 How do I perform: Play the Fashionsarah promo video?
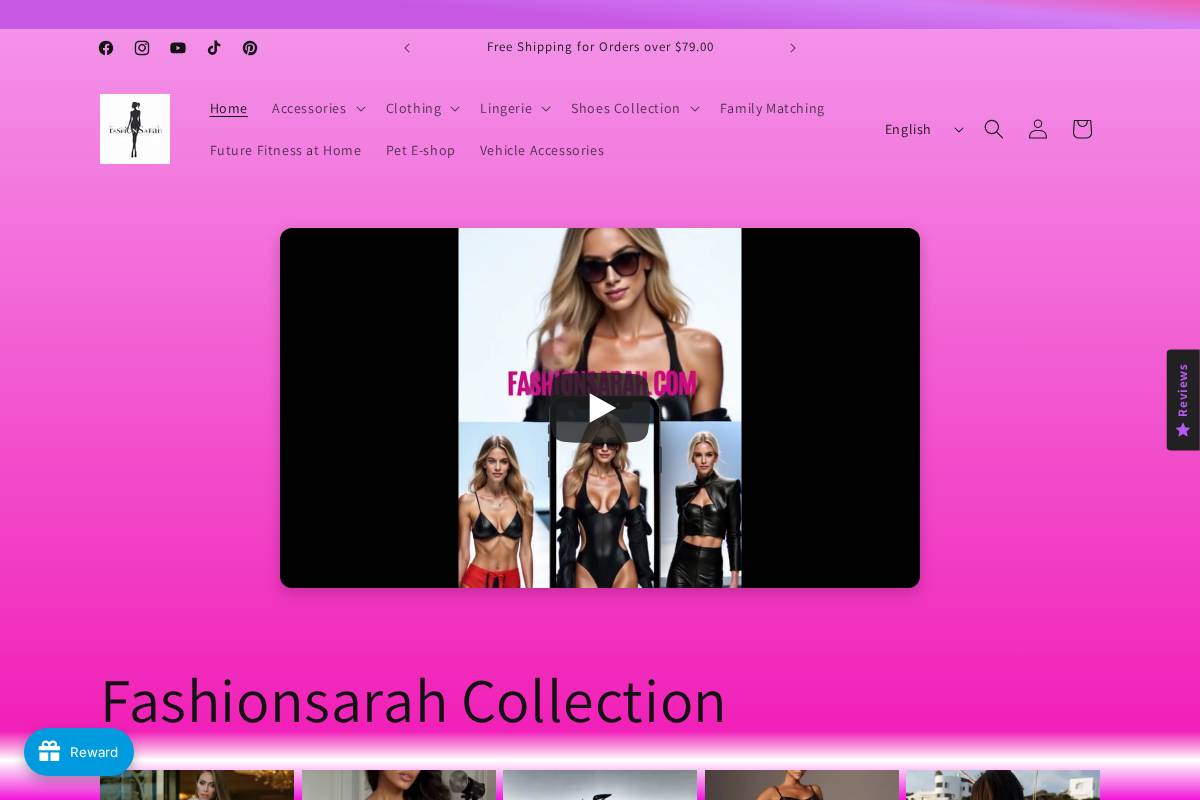(600, 408)
